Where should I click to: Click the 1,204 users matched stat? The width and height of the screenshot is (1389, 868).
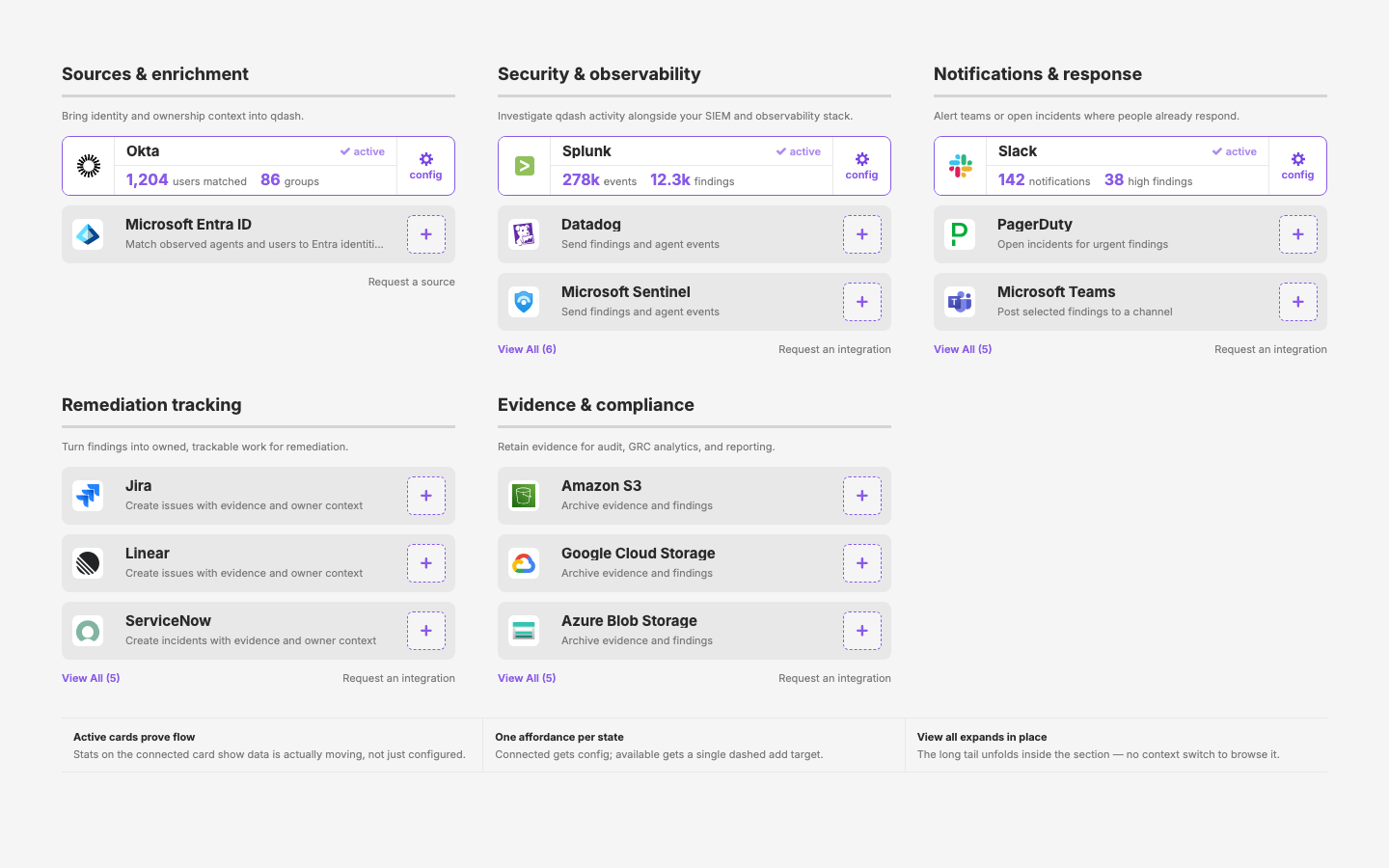click(186, 180)
